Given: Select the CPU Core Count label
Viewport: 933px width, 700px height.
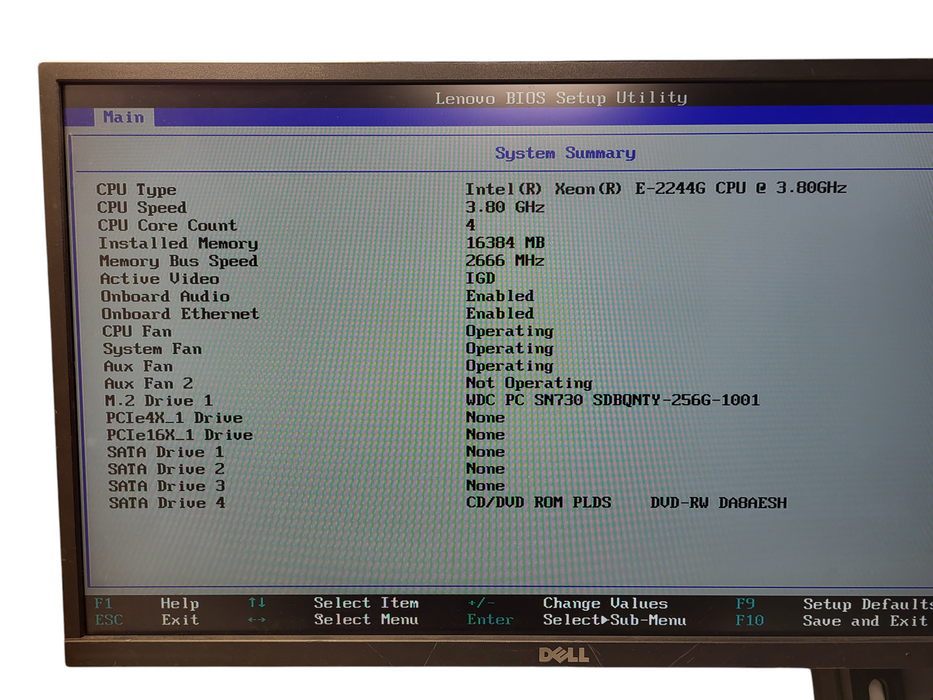Looking at the screenshot, I should click(x=167, y=225).
